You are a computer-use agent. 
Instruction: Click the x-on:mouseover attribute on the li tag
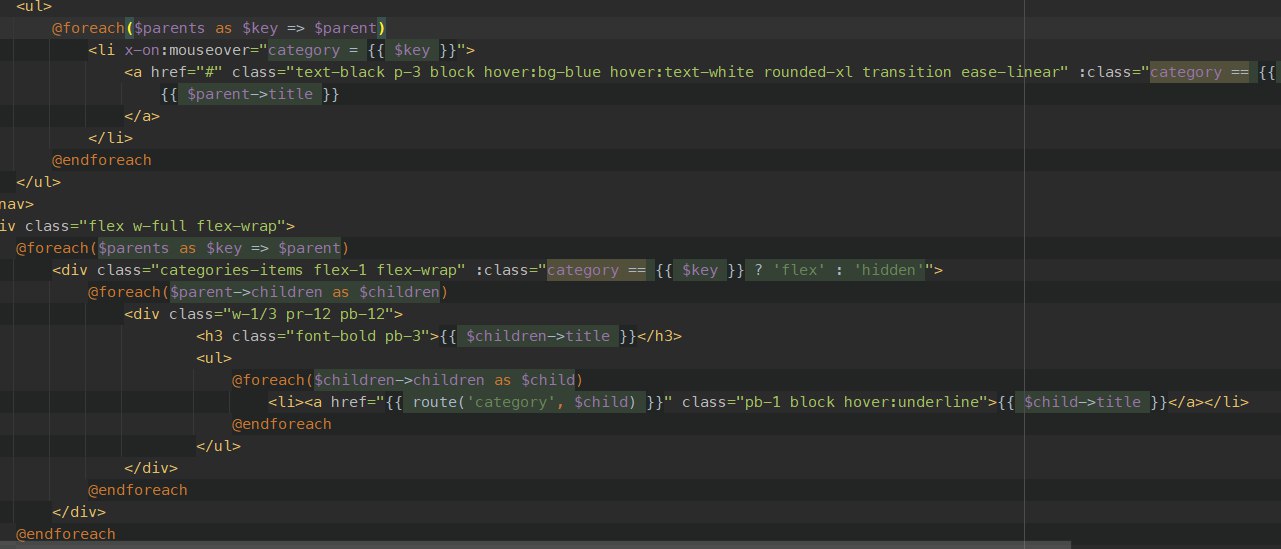188,50
